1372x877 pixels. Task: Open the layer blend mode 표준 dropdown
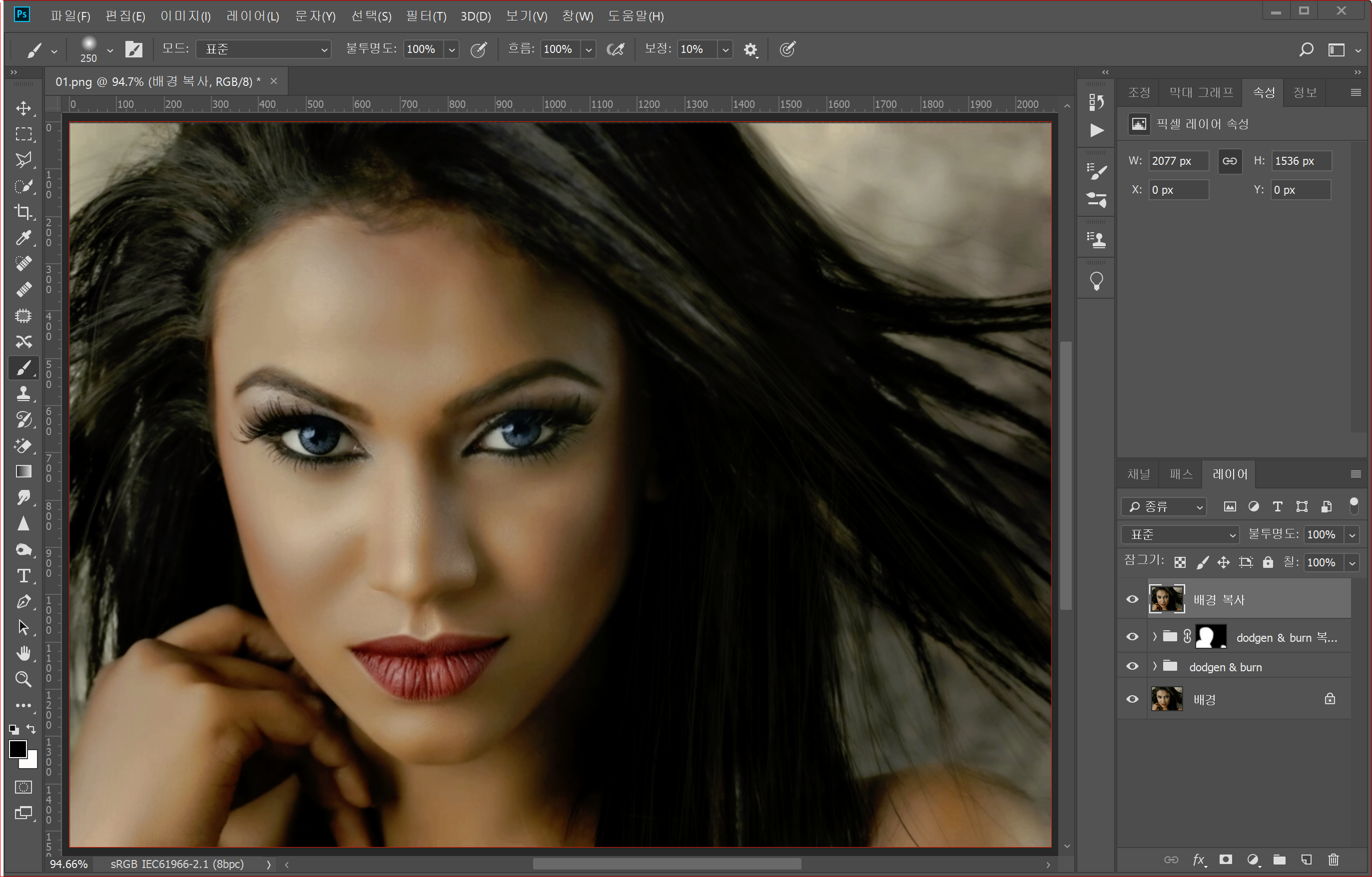1180,534
